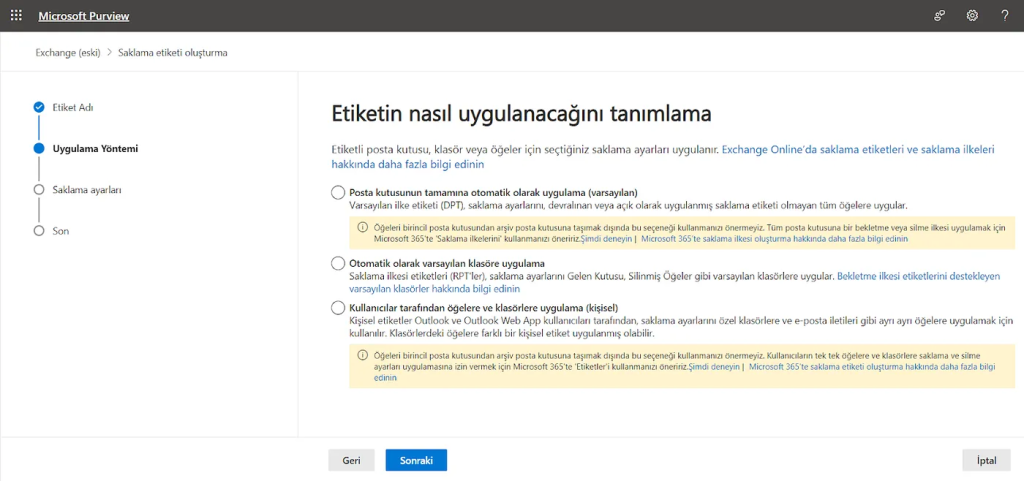1024x481 pixels.
Task: Click the breadcrumb chevron separator
Action: click(109, 52)
